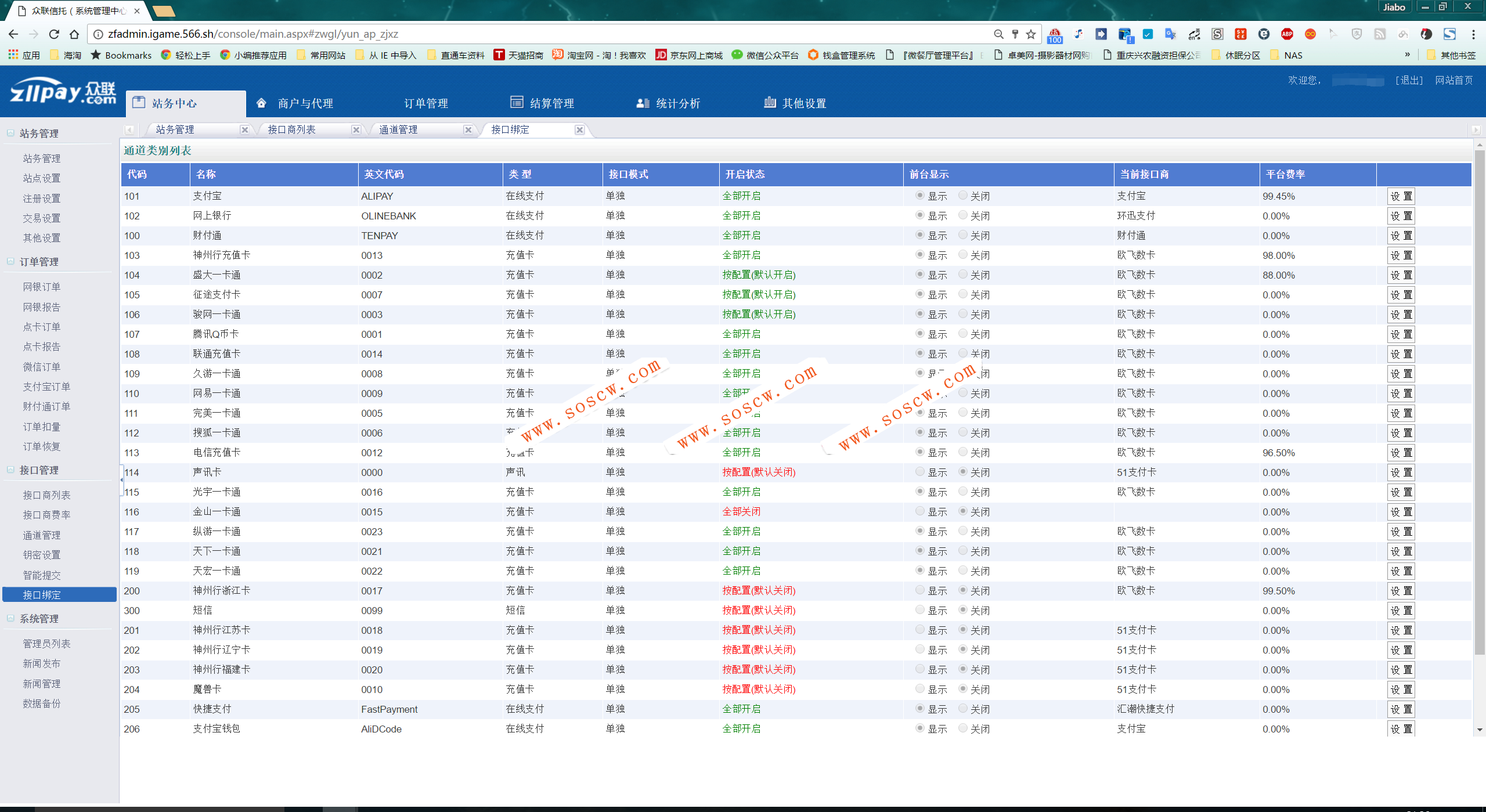The image size is (1486, 812).
Task: Select 显示 radio for 短信 row 300
Action: click(x=920, y=610)
